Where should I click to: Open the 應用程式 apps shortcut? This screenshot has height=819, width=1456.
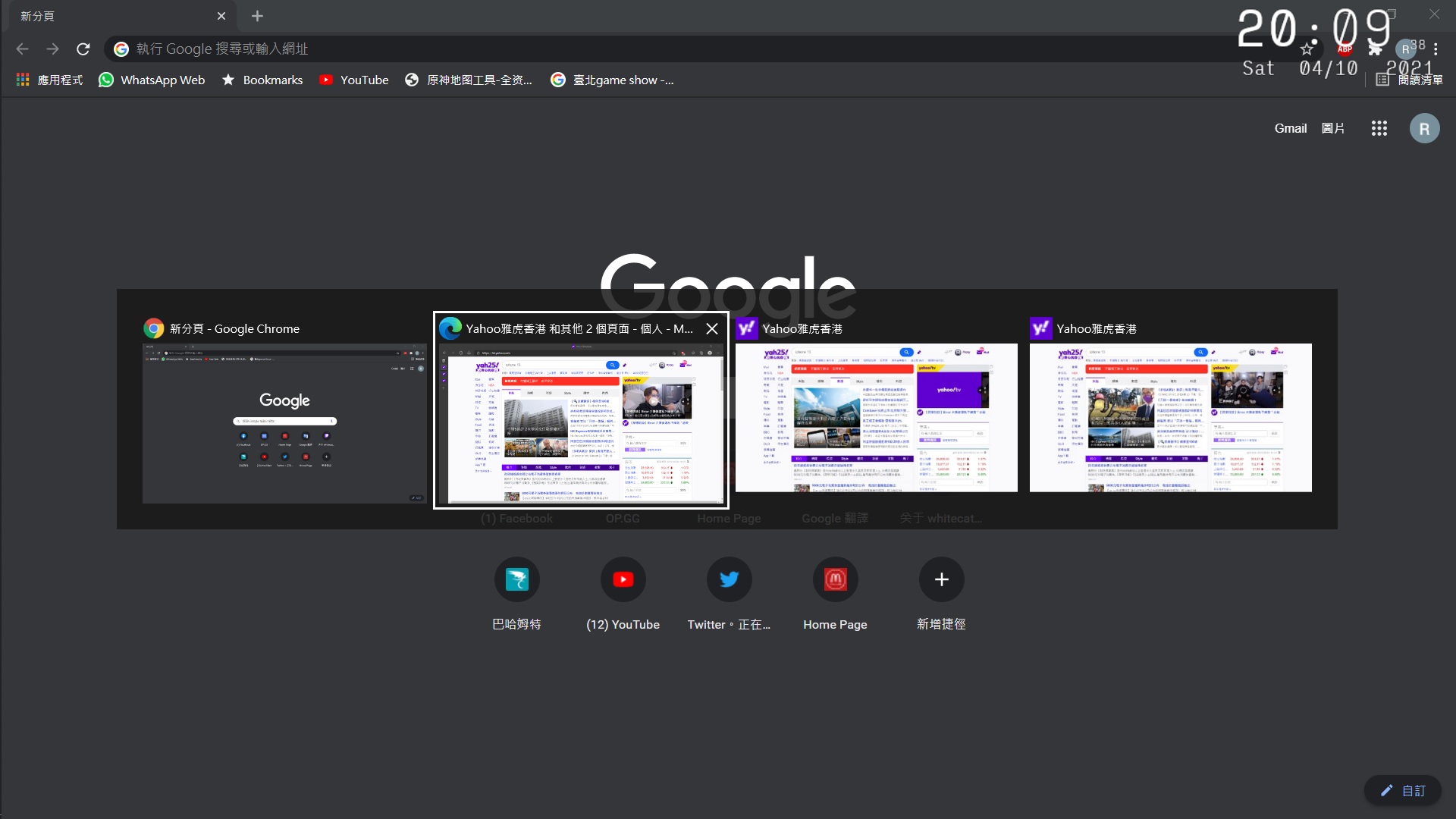(x=50, y=80)
